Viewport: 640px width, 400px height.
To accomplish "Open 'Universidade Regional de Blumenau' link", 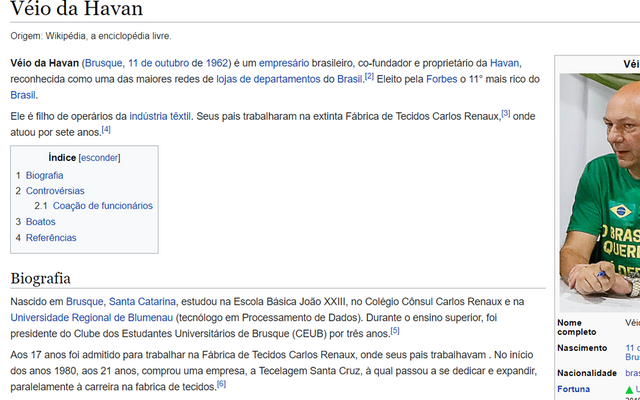I will point(92,318).
